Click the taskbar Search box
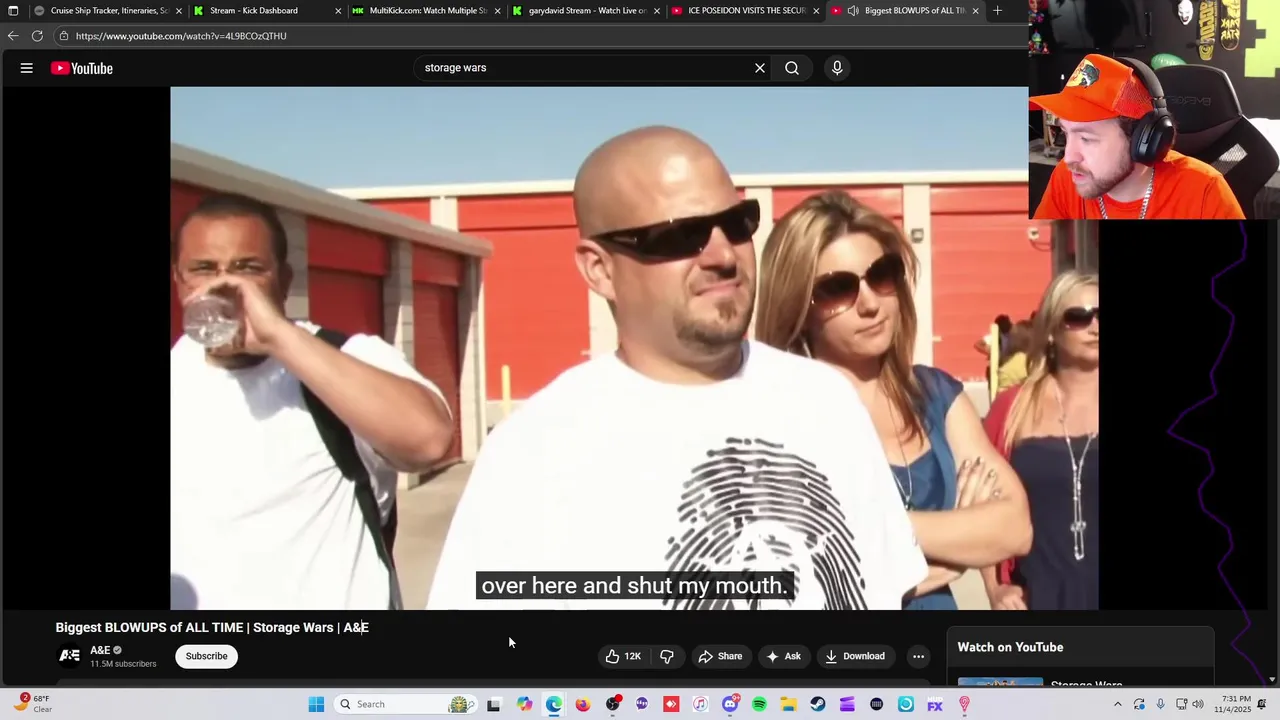 pos(405,704)
